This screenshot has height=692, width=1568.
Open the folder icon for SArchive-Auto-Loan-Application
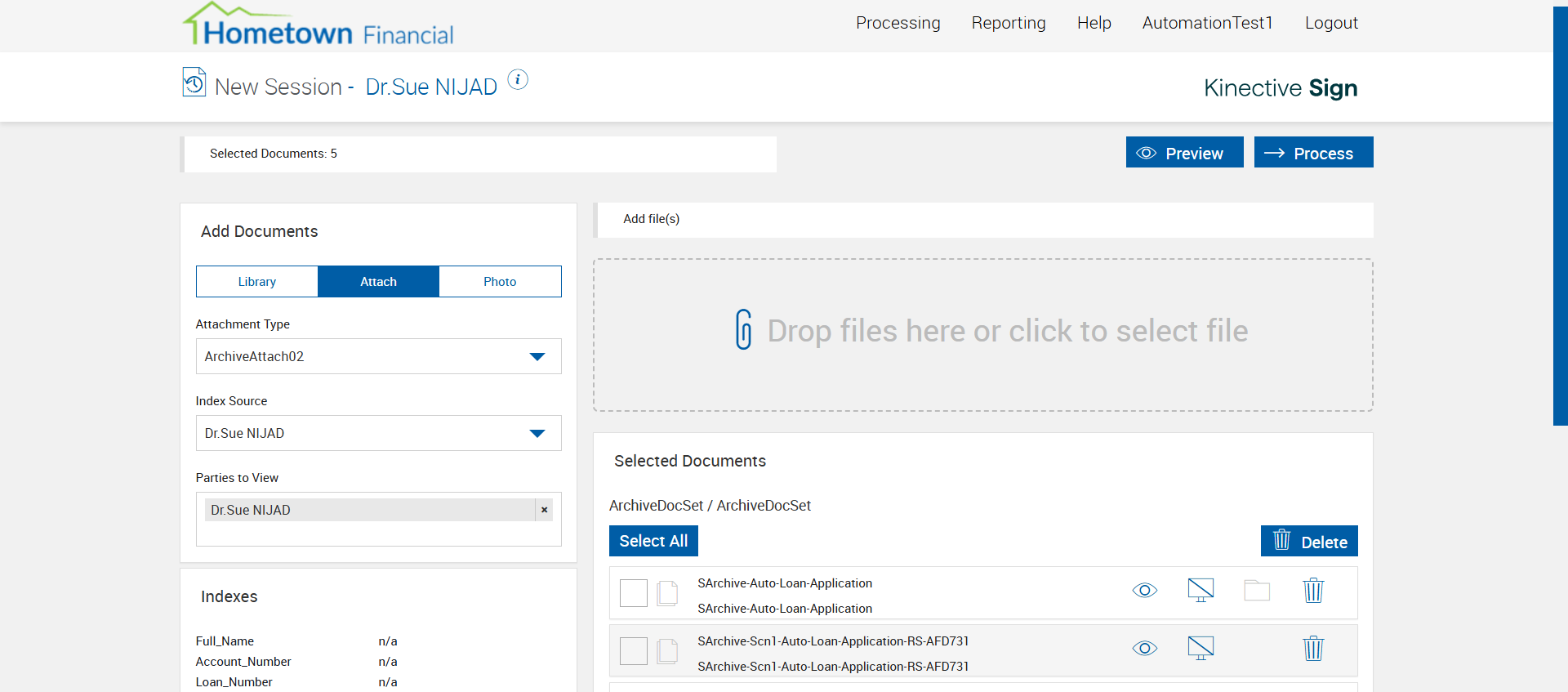click(1257, 590)
